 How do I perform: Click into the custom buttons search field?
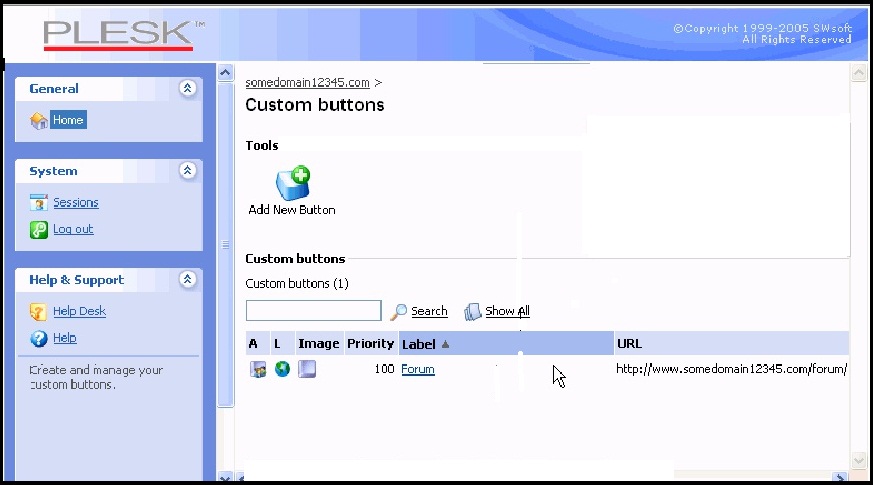point(313,311)
